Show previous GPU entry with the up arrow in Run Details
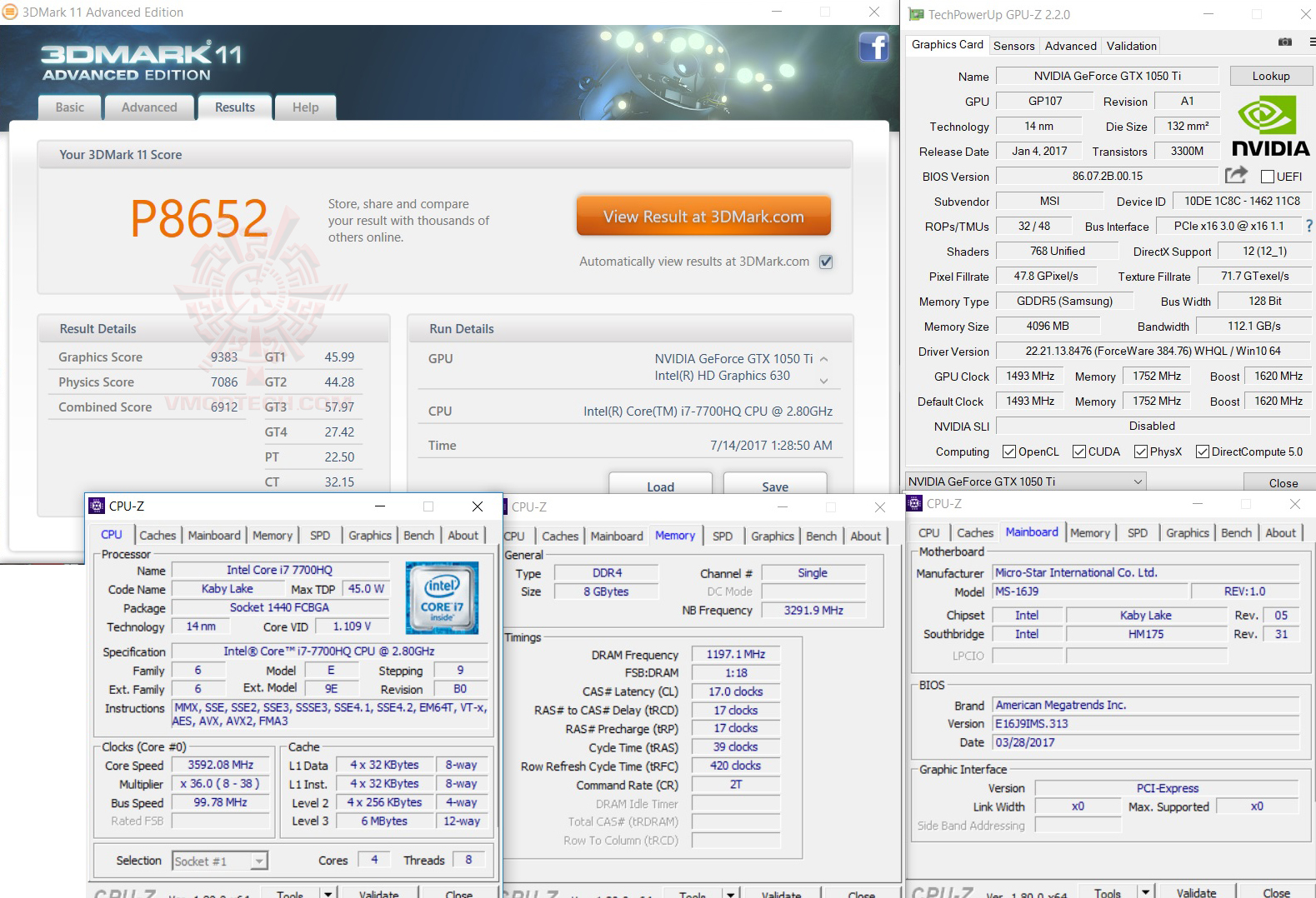 (x=824, y=359)
